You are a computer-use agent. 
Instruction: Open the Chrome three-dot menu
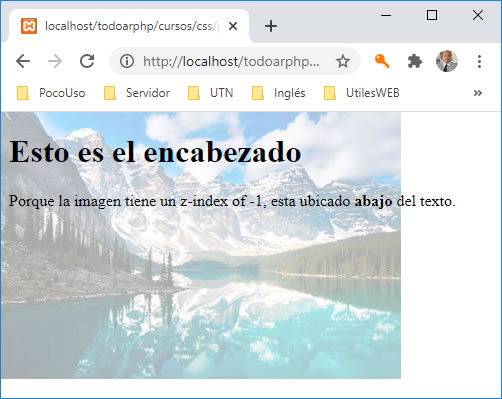click(x=479, y=61)
